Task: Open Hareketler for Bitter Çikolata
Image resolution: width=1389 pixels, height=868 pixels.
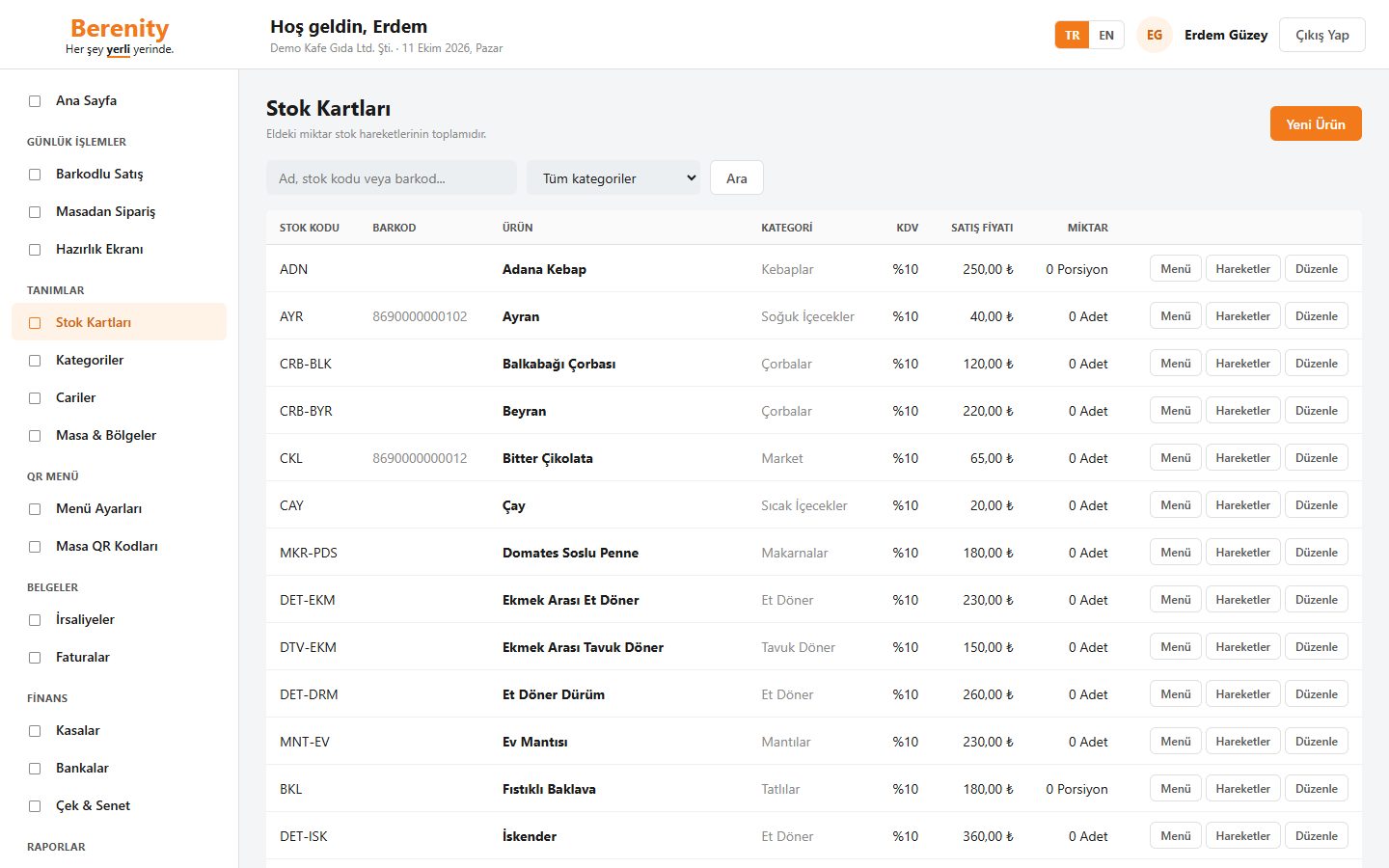Action: pos(1243,458)
